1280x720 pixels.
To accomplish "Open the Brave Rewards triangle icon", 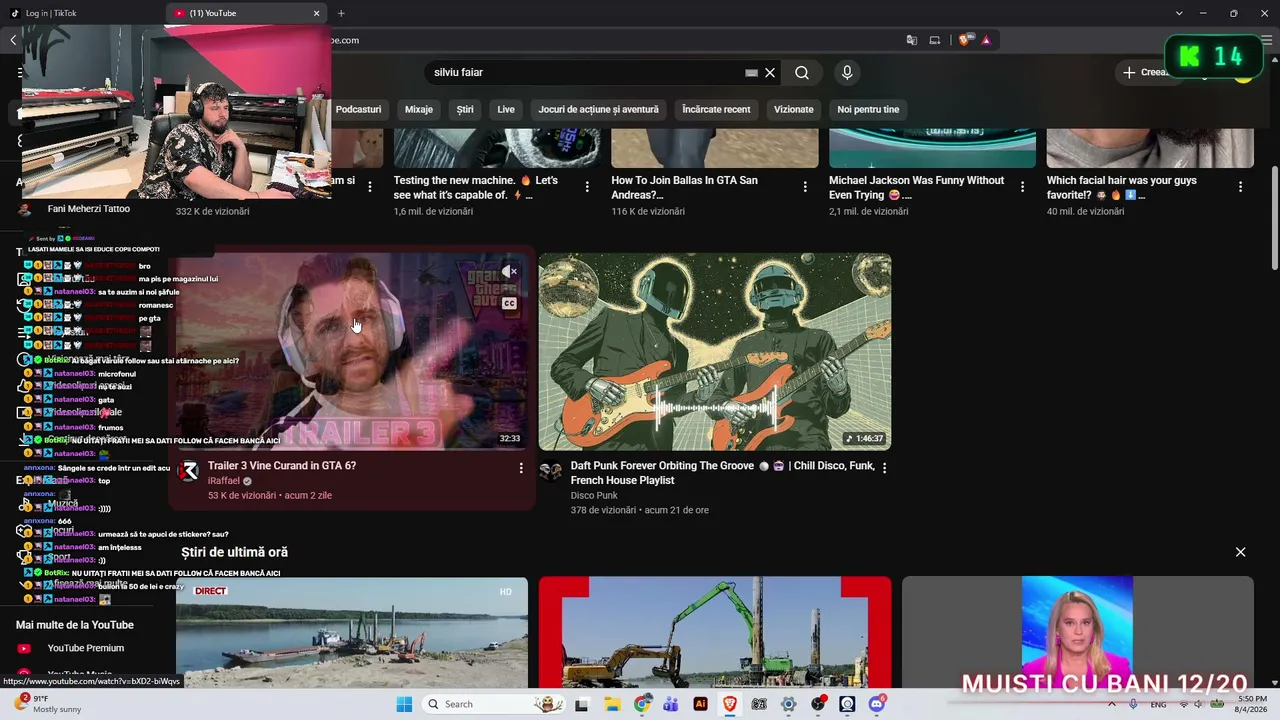I will (x=986, y=40).
